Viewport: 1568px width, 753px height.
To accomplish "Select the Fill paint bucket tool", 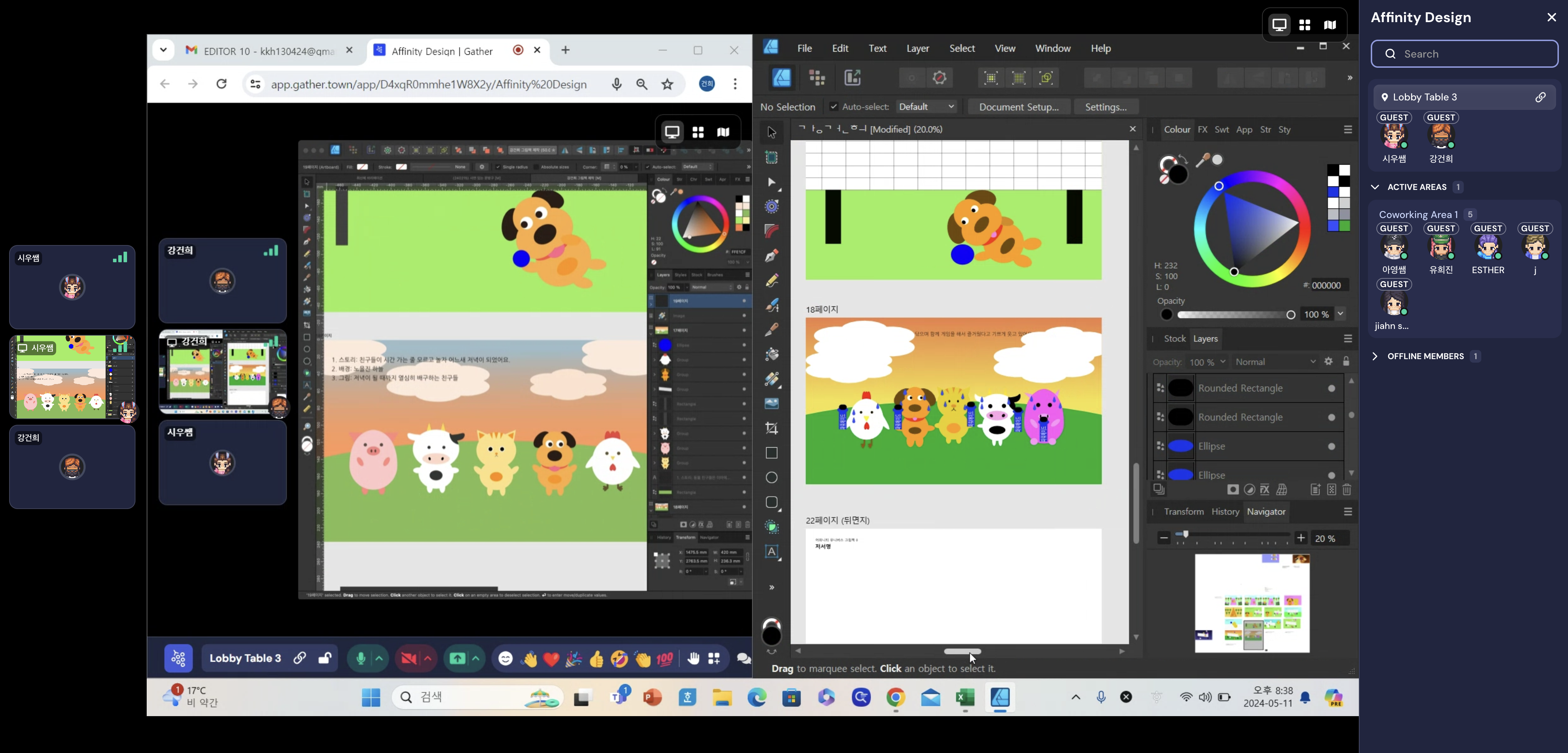I will pyautogui.click(x=771, y=354).
